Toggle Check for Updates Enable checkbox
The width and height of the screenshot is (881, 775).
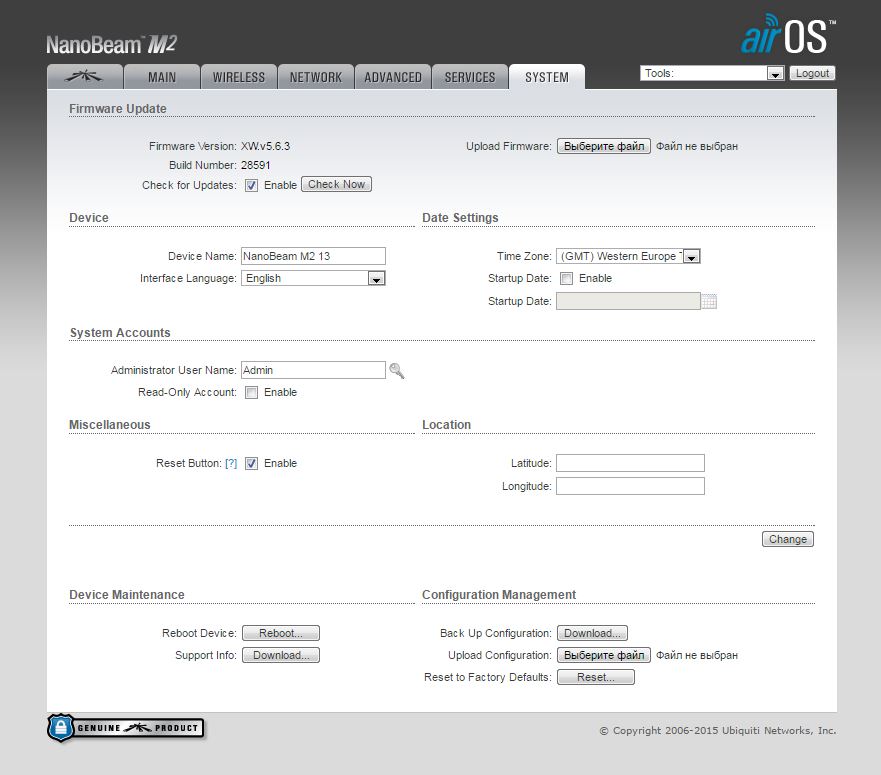[x=251, y=185]
